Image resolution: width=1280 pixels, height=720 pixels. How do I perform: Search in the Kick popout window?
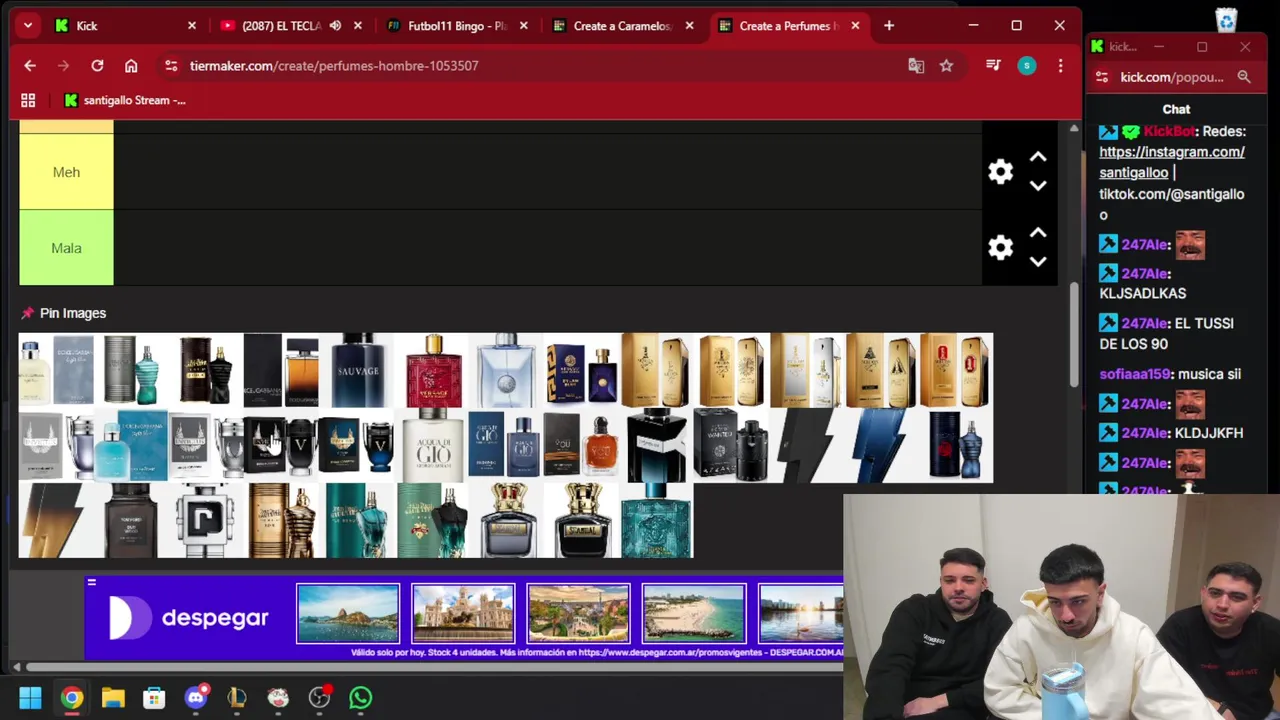coord(1244,77)
